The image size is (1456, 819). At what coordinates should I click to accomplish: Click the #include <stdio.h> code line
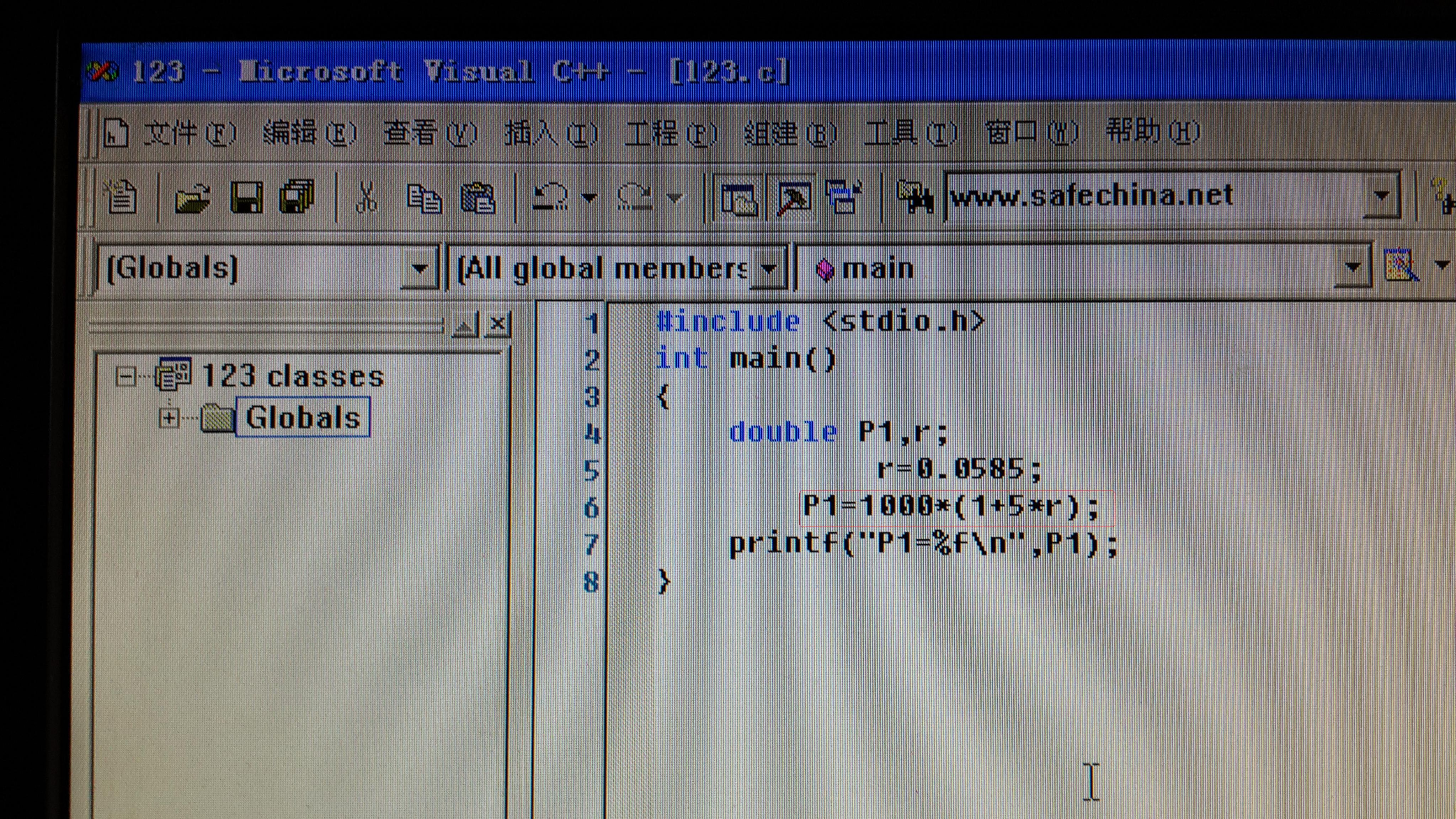[821, 322]
